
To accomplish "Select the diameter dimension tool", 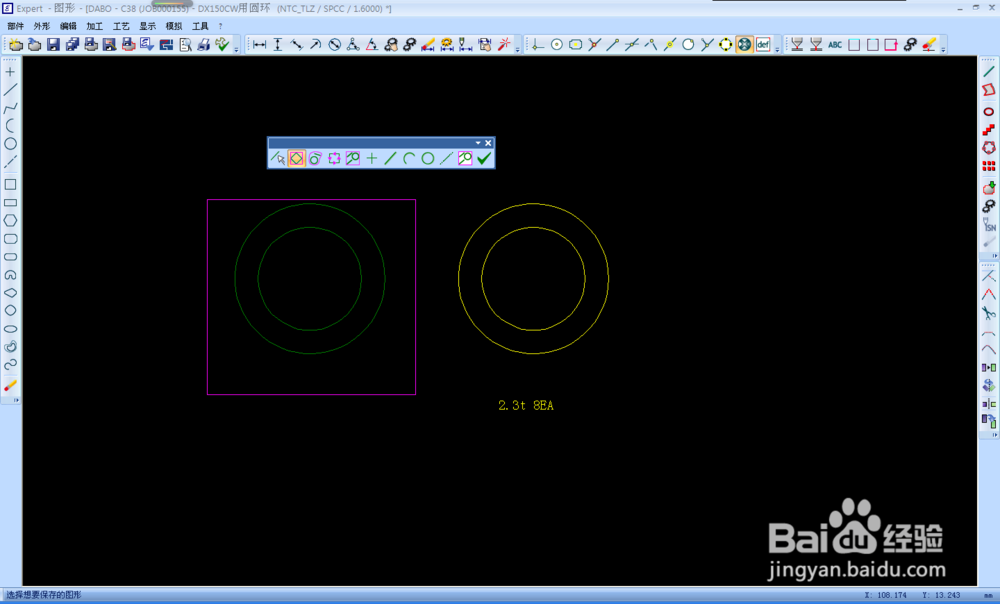I will (334, 45).
